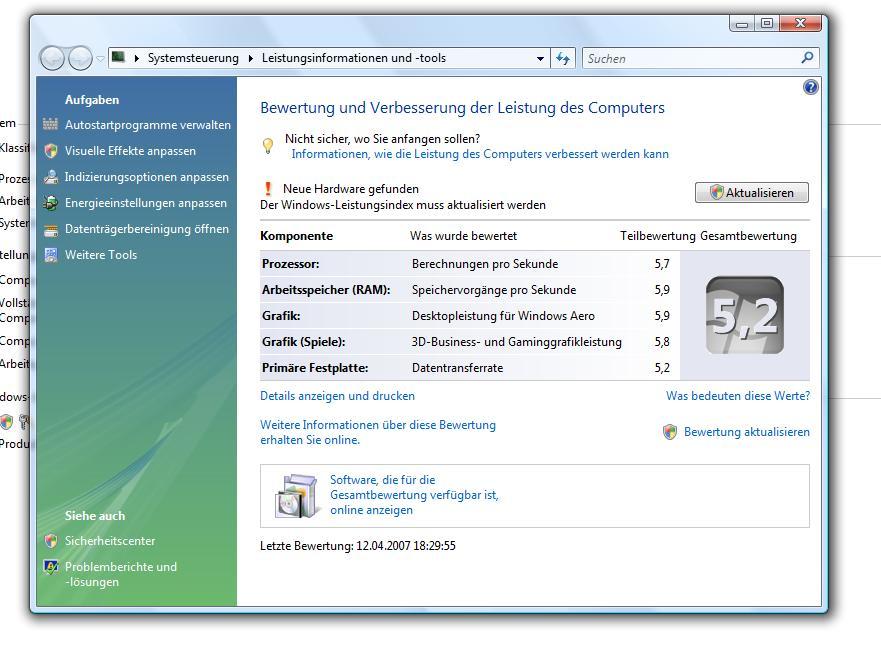The width and height of the screenshot is (881, 650).
Task: Open Weitere Informationen über diese Bewertung link
Action: click(x=378, y=432)
